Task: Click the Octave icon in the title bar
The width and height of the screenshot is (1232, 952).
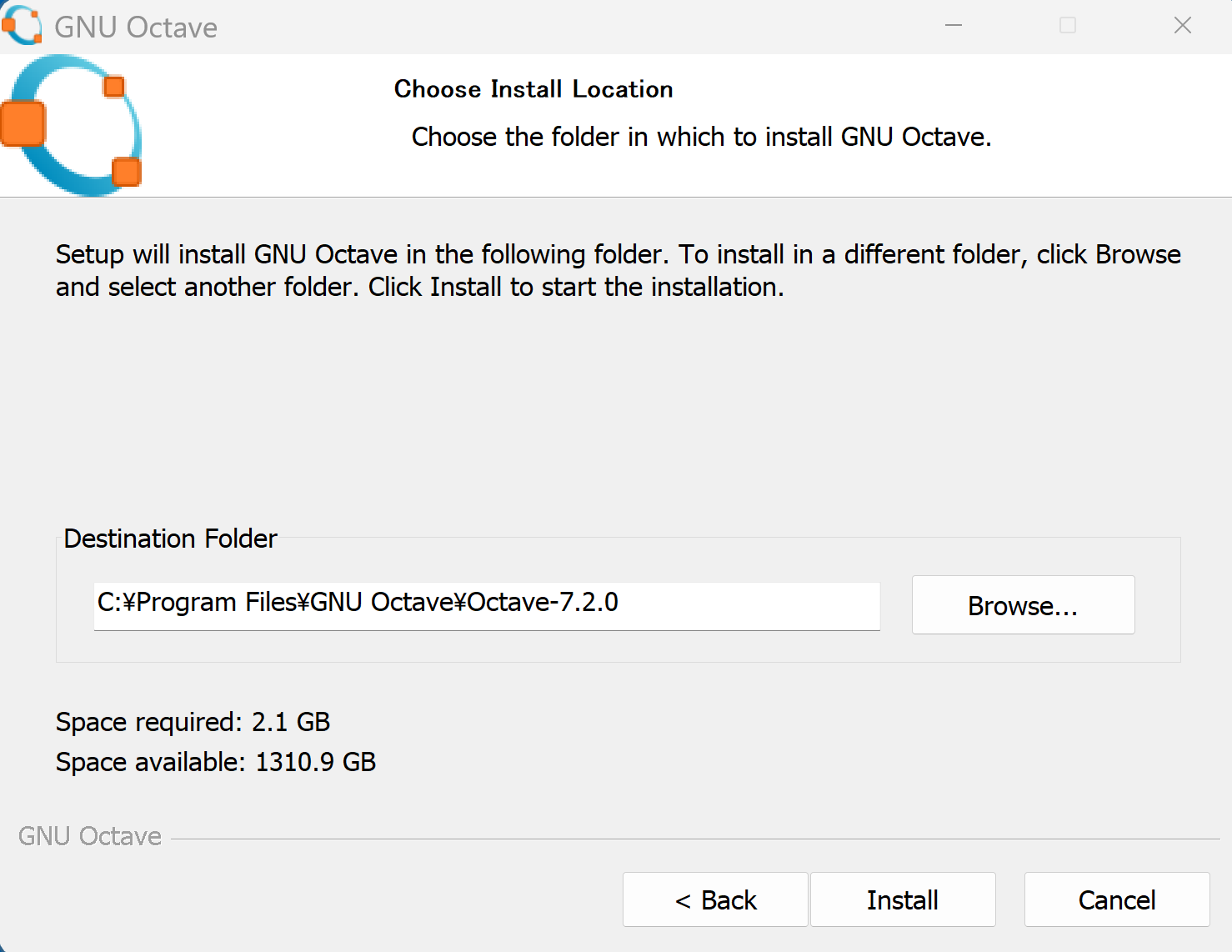Action: pos(23,26)
